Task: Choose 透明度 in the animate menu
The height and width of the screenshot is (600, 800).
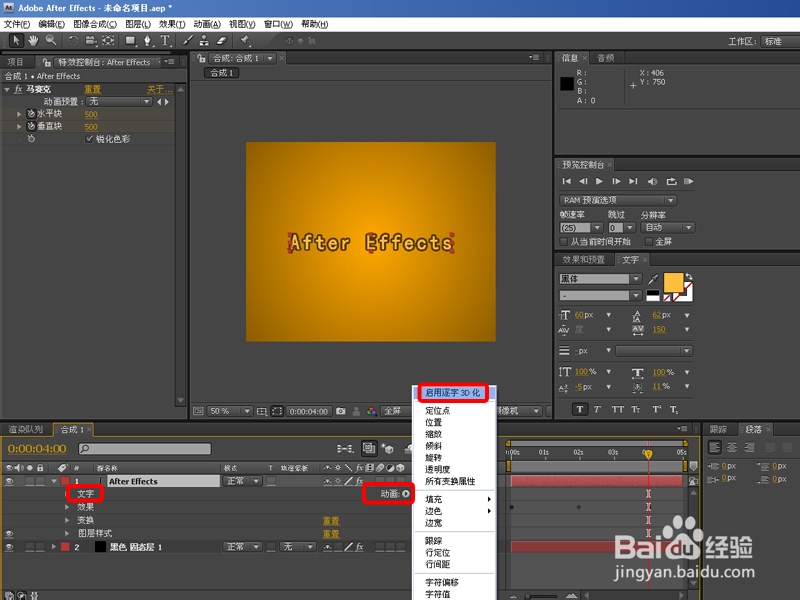Action: [438, 469]
